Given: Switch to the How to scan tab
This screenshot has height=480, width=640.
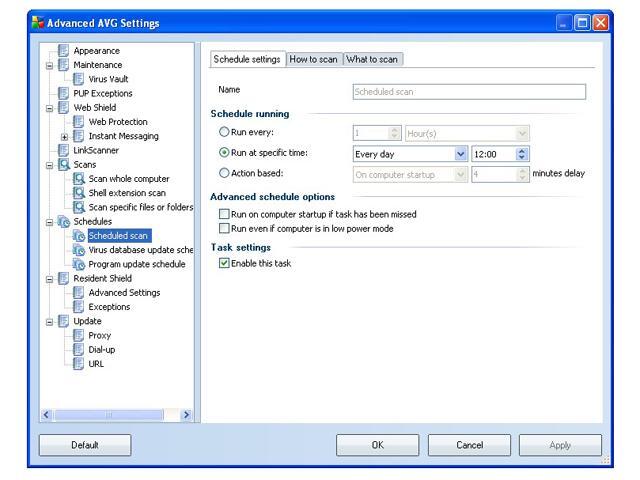Looking at the screenshot, I should [313, 60].
